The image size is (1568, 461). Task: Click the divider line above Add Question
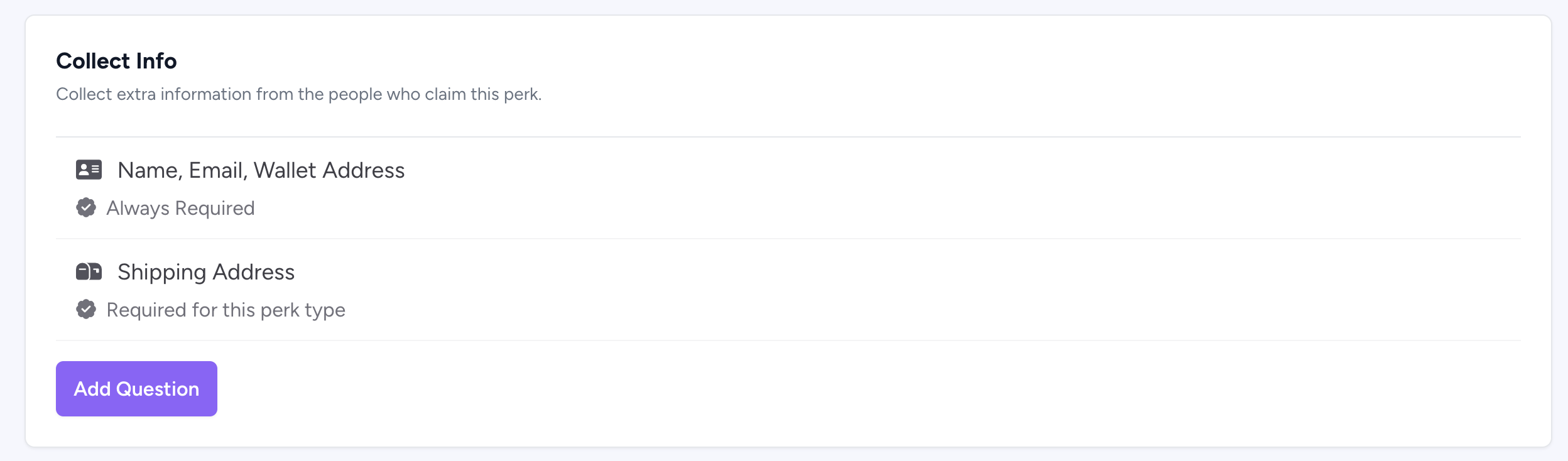(x=788, y=340)
